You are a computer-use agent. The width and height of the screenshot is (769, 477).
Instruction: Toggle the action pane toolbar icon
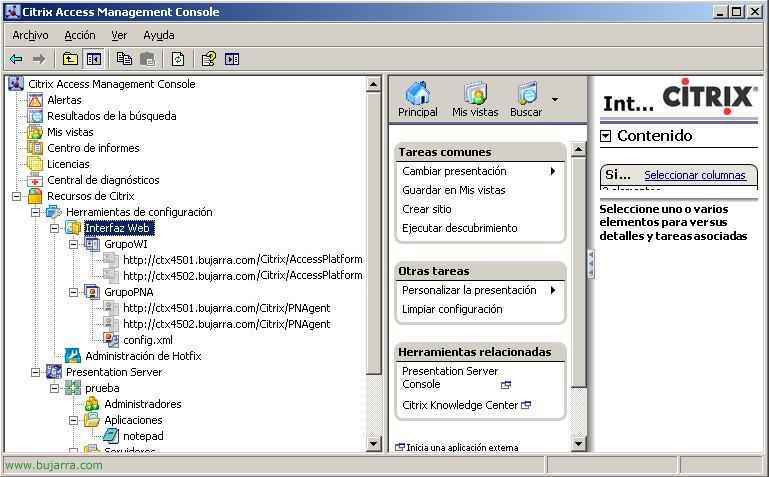click(231, 59)
